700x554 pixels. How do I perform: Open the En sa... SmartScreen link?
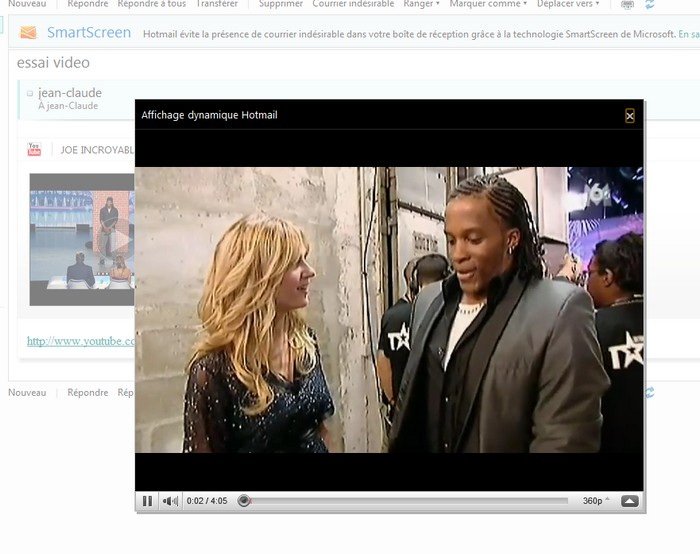[689, 34]
